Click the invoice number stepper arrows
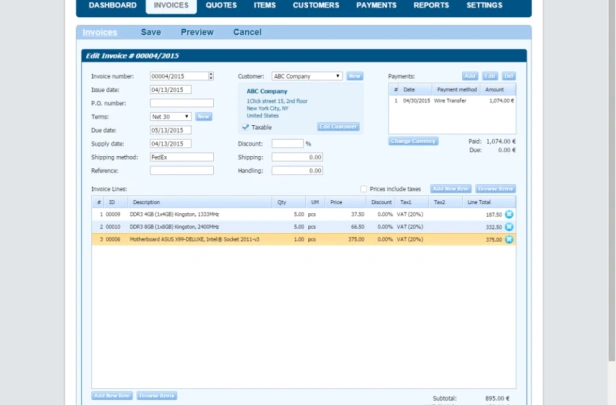This screenshot has height=405, width=616. point(211,76)
